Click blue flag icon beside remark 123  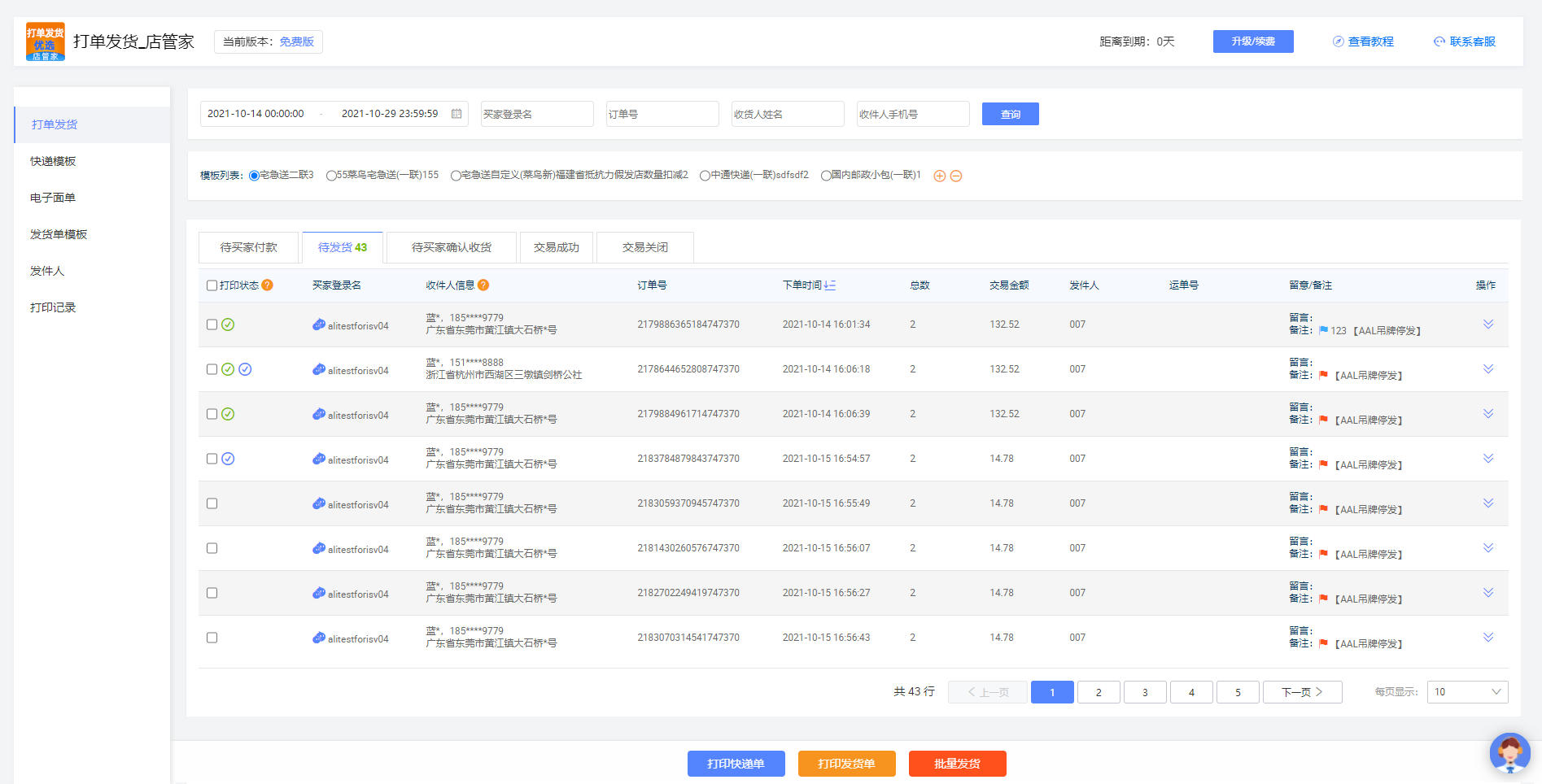pos(1323,330)
